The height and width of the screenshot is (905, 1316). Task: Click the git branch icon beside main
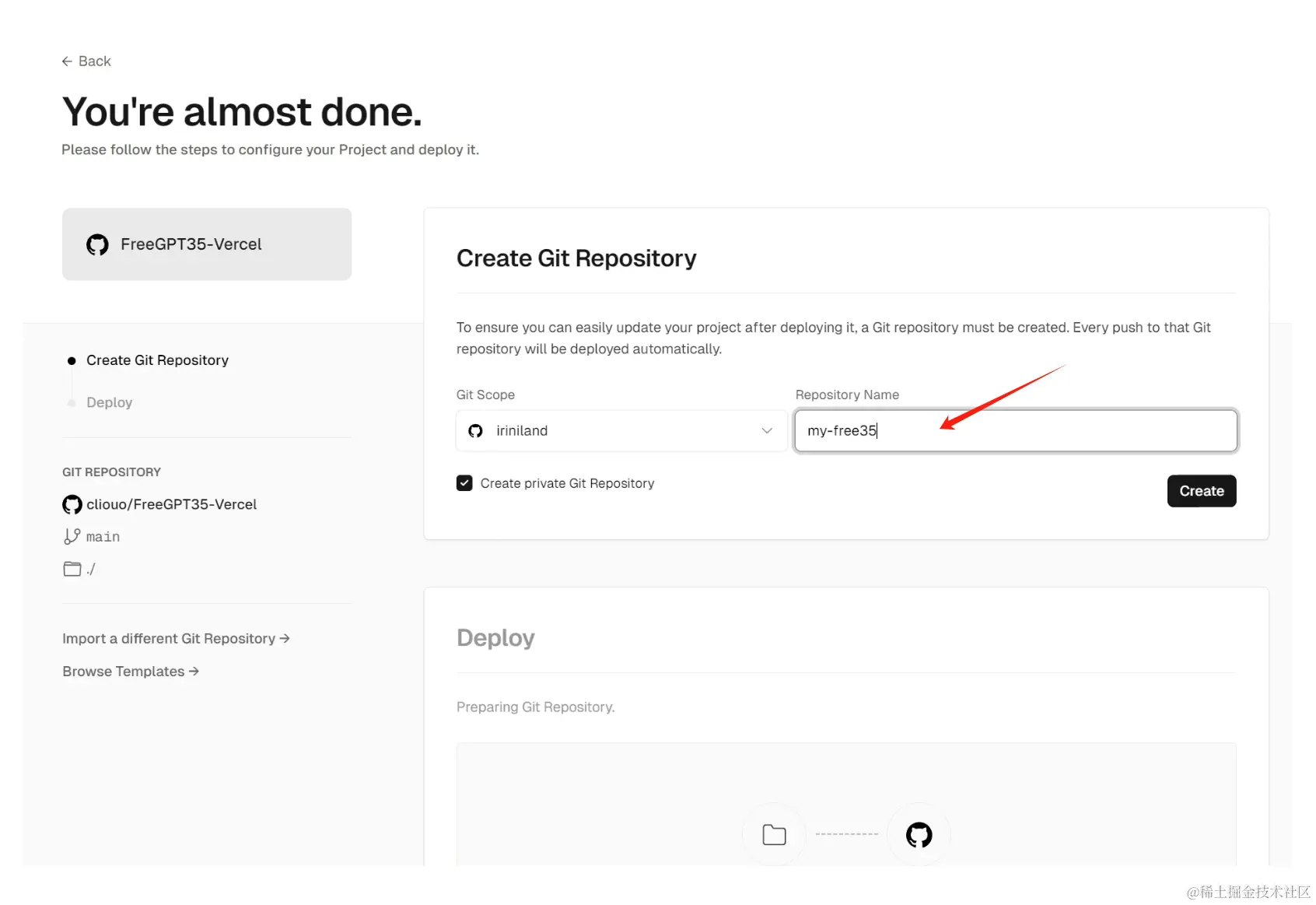(x=72, y=536)
